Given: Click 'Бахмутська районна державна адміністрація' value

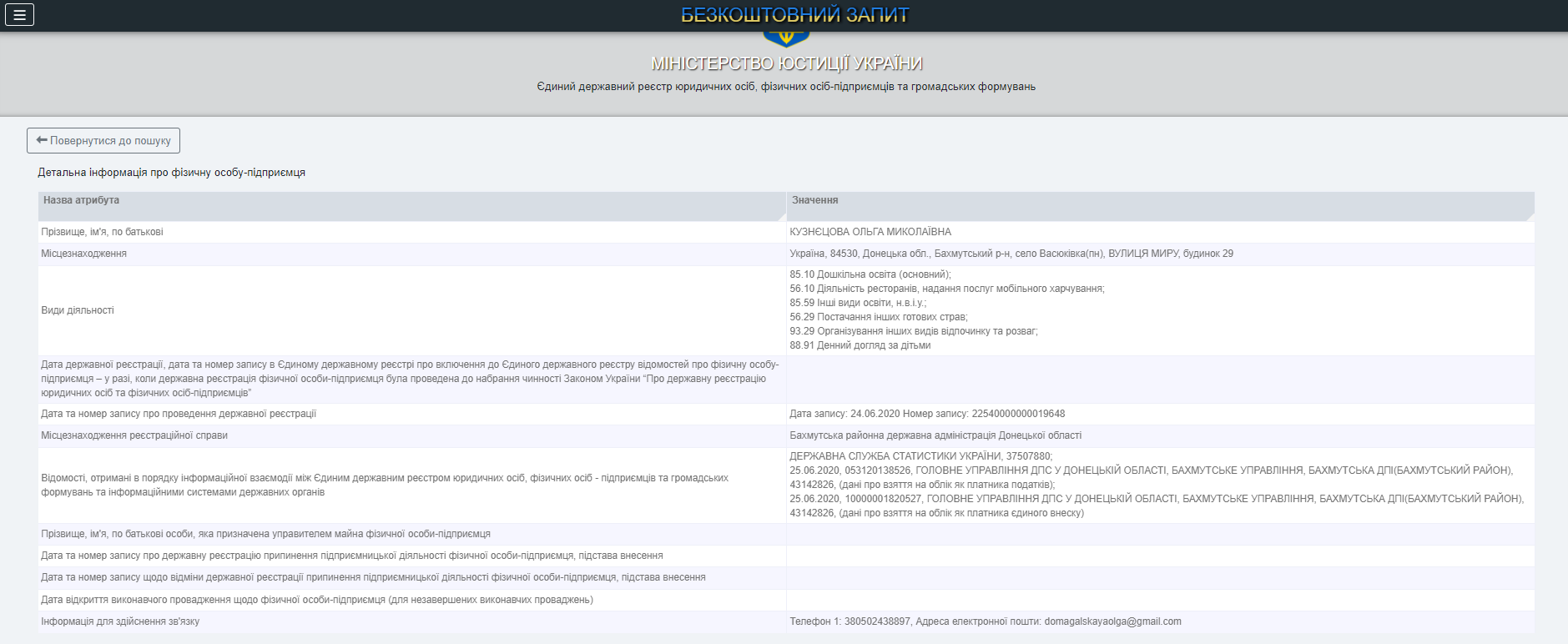Looking at the screenshot, I should click(x=935, y=435).
